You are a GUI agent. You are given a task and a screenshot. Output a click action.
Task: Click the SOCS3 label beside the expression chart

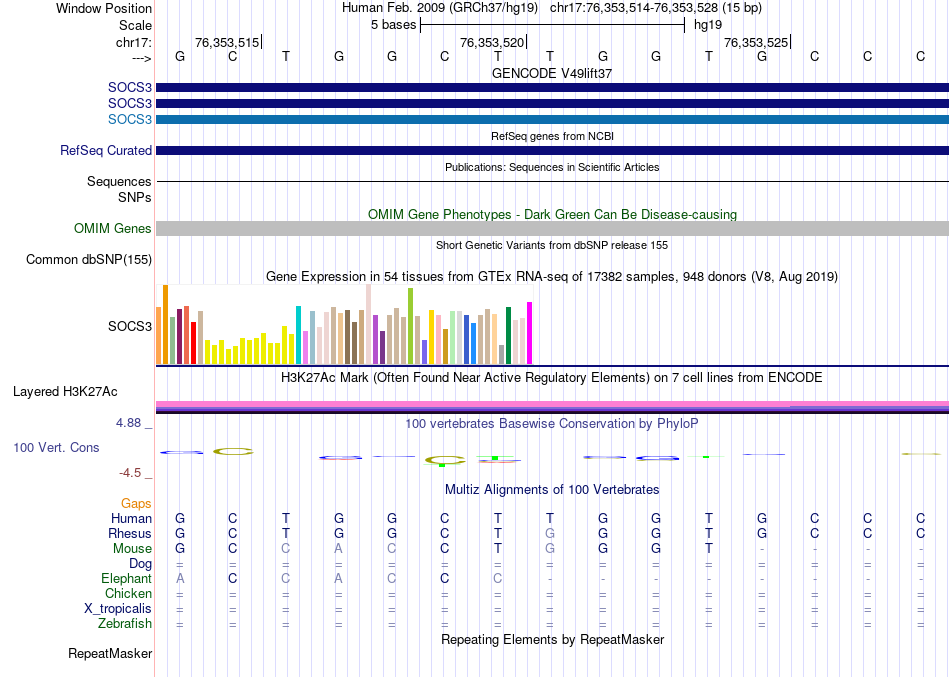pyautogui.click(x=130, y=326)
